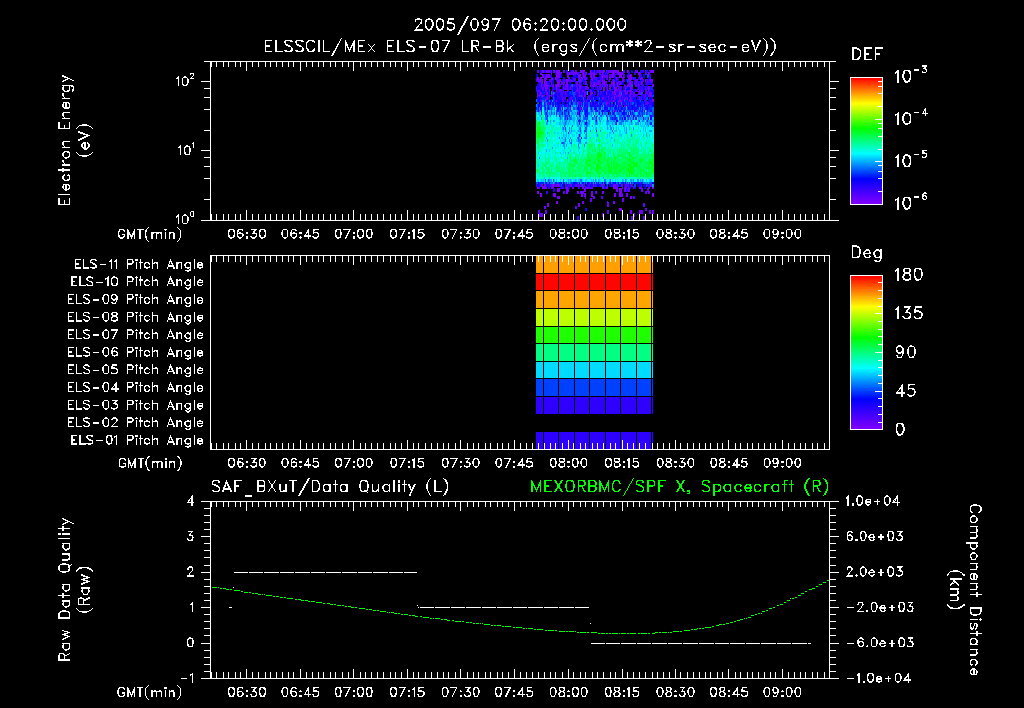Select the ELS-10 Pitch Angle row label

[137, 282]
